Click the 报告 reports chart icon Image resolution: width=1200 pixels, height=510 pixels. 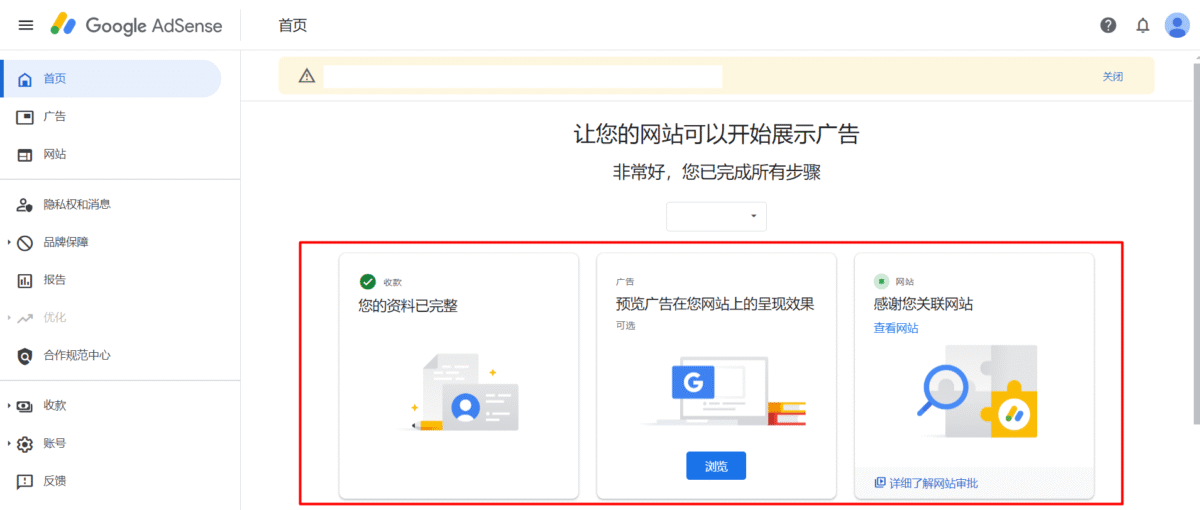point(25,280)
